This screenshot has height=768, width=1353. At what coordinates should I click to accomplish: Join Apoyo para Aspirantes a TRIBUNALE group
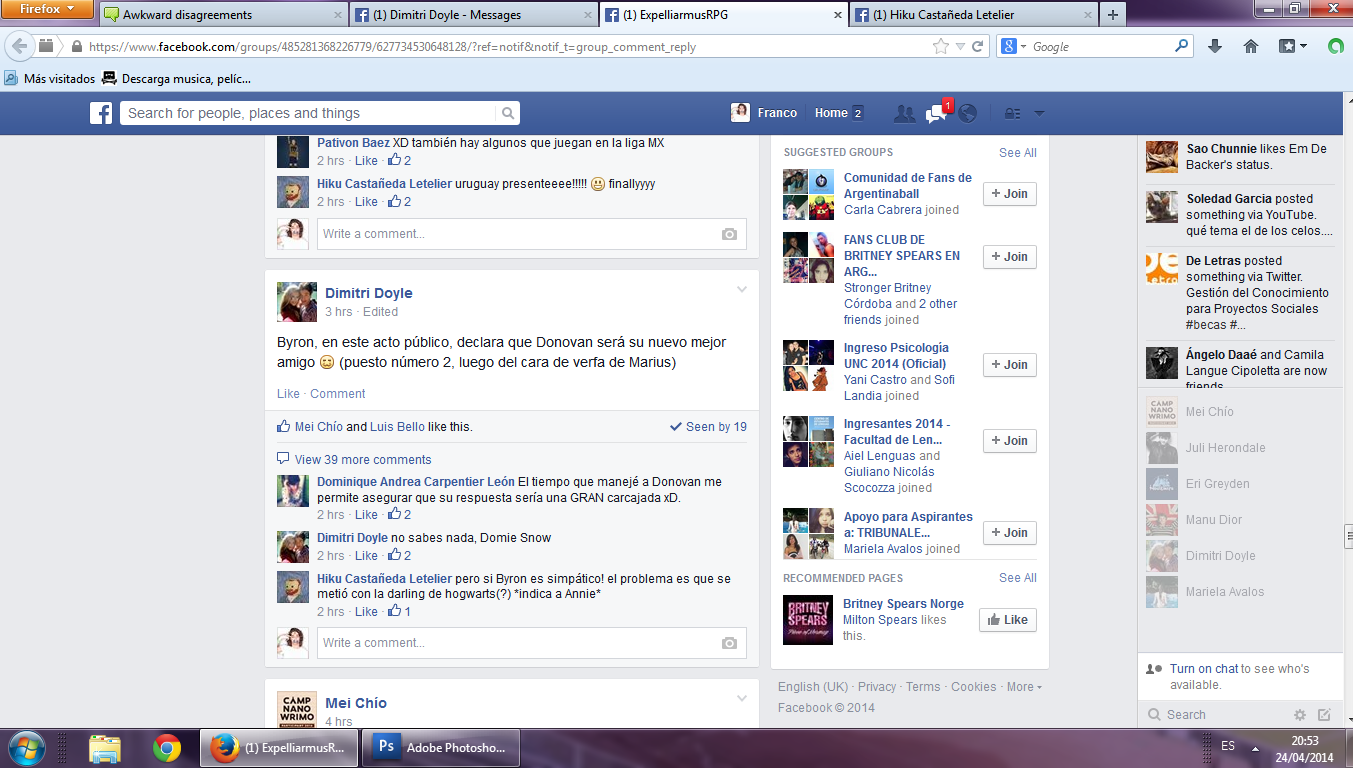(1009, 533)
